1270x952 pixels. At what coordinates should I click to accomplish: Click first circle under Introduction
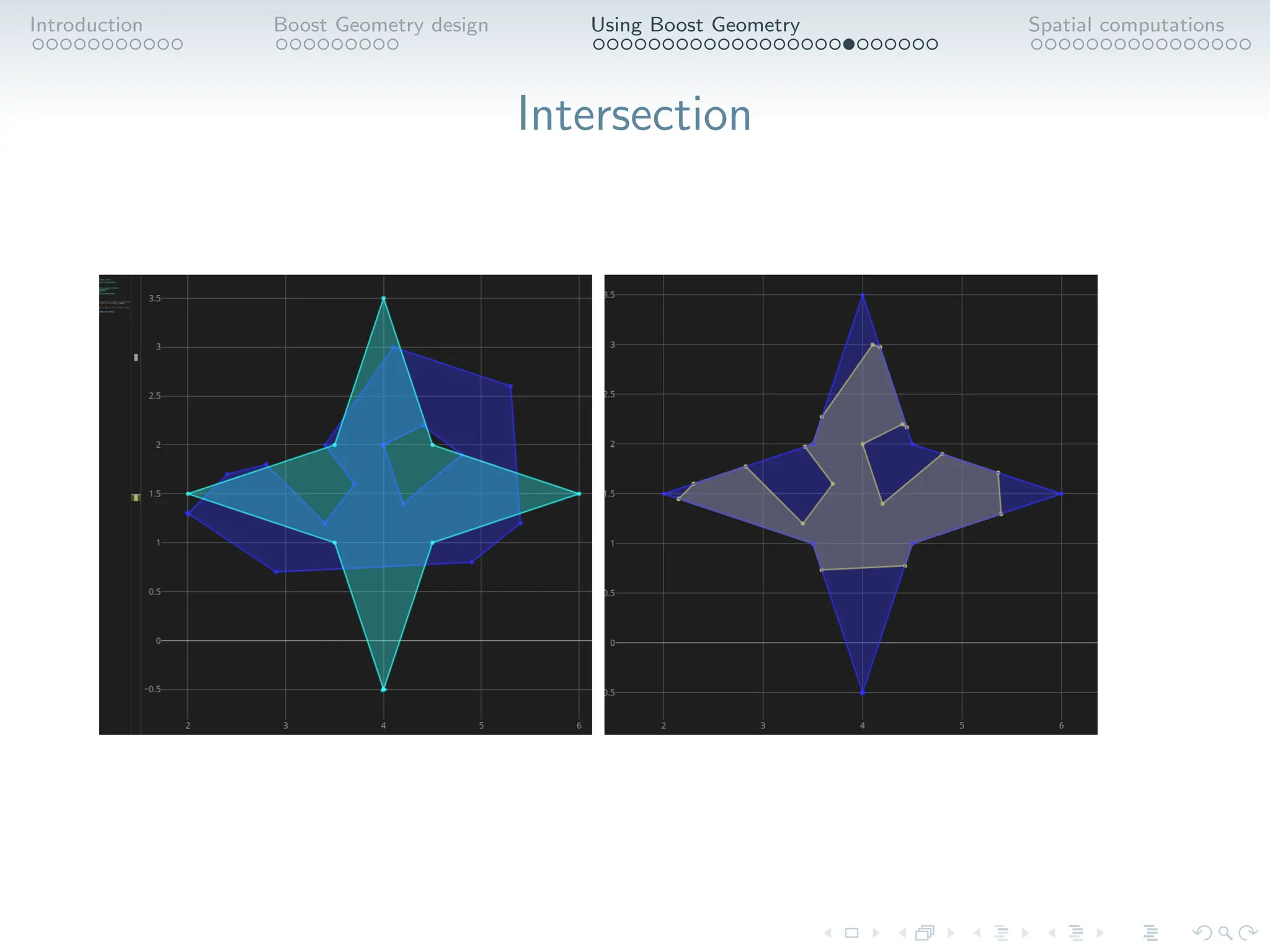coord(38,45)
